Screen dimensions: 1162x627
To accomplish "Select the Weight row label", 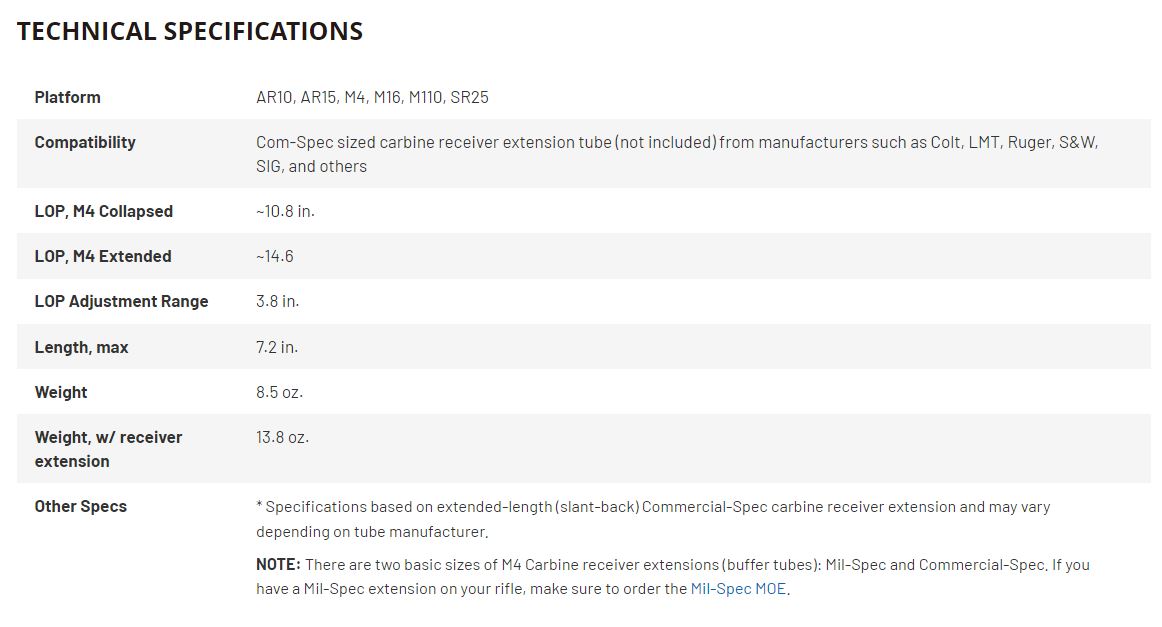I will [61, 392].
